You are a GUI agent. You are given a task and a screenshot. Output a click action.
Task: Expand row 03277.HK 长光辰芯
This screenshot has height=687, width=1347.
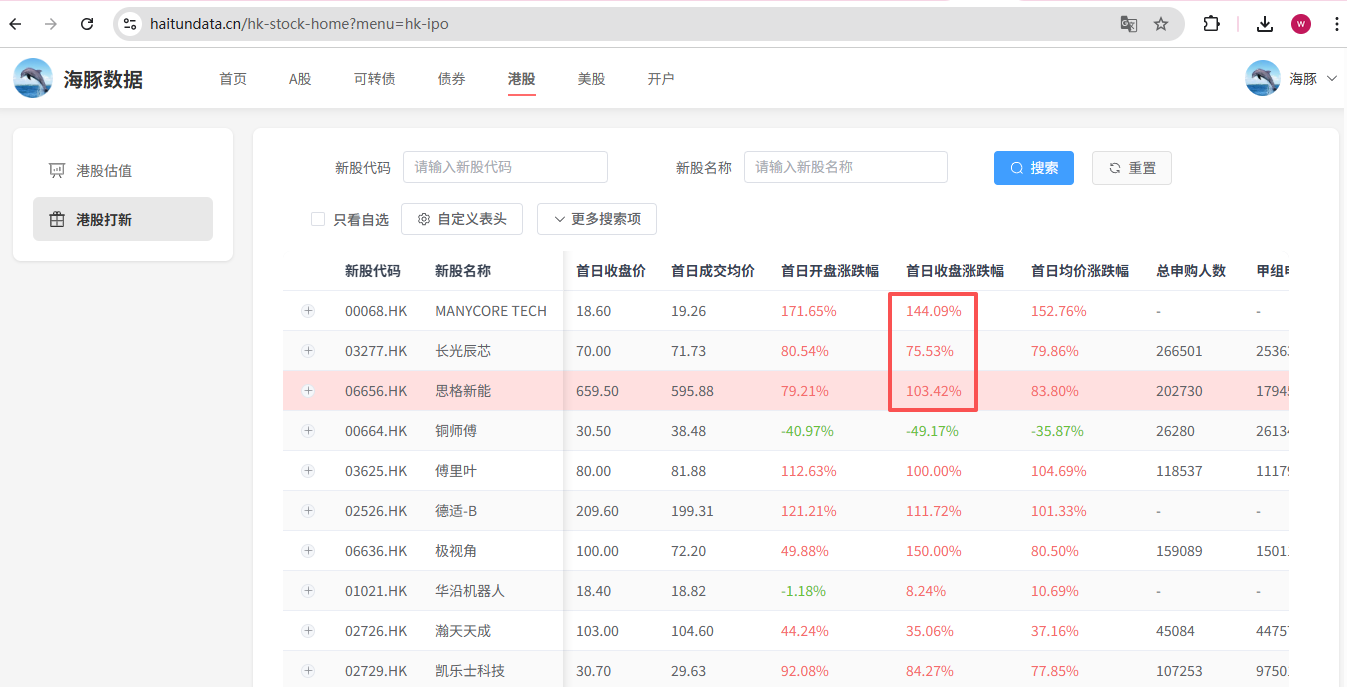coord(308,351)
